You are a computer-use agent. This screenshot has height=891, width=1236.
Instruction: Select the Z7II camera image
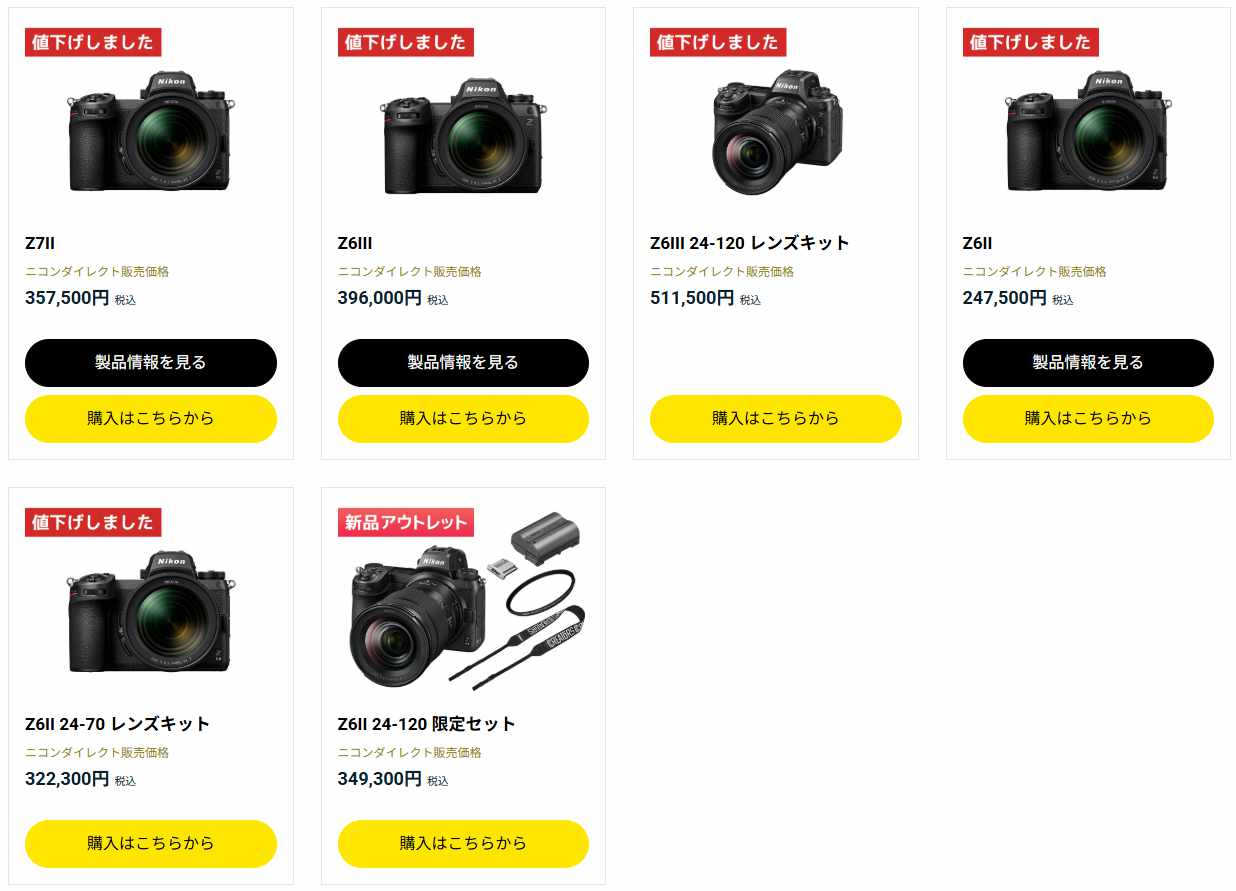click(x=151, y=131)
